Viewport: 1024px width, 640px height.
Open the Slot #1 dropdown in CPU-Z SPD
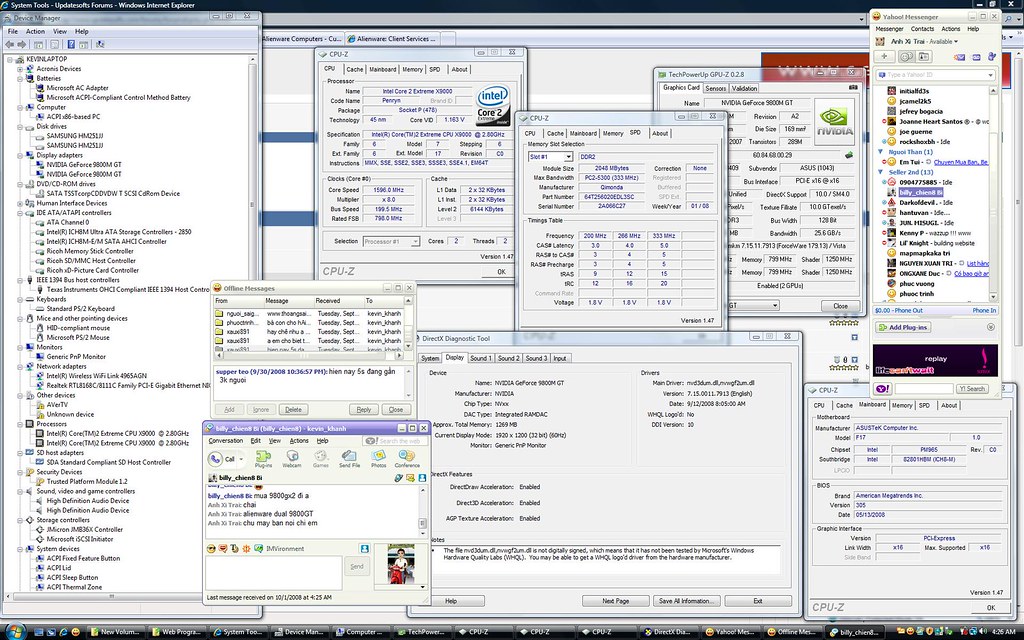click(568, 157)
